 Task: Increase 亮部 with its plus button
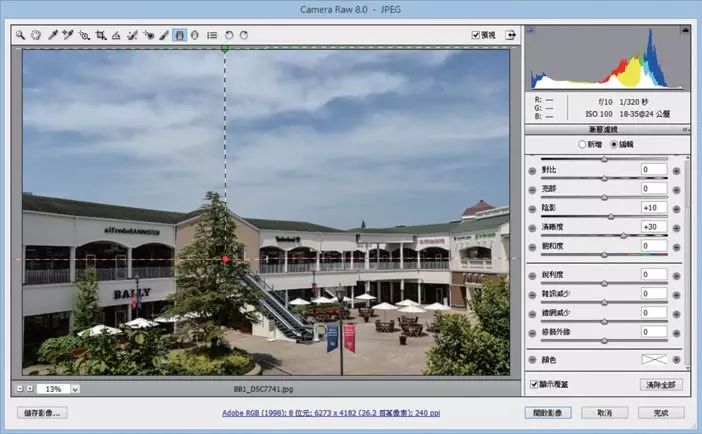pyautogui.click(x=676, y=190)
